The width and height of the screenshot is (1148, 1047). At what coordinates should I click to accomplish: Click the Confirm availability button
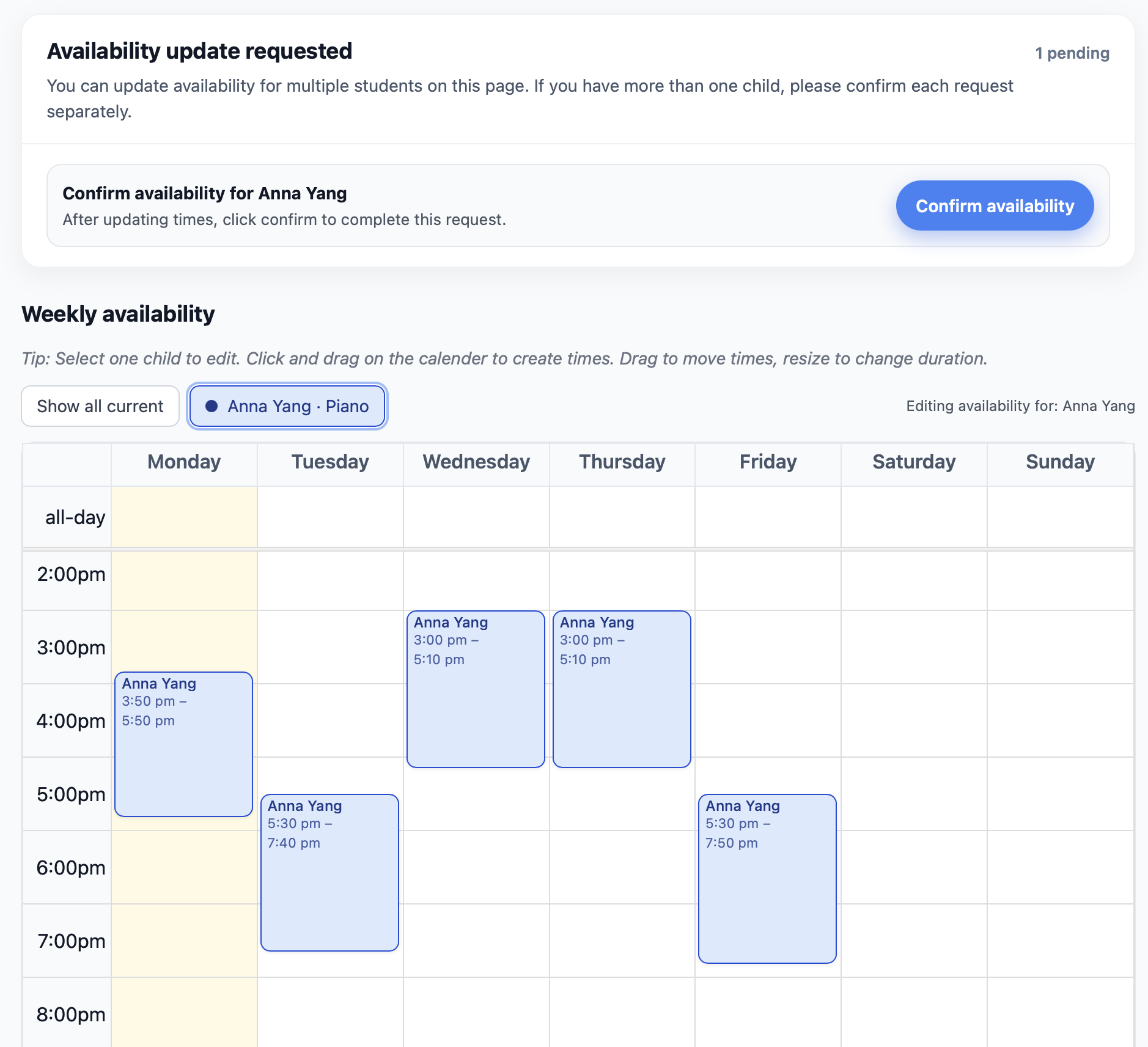994,205
